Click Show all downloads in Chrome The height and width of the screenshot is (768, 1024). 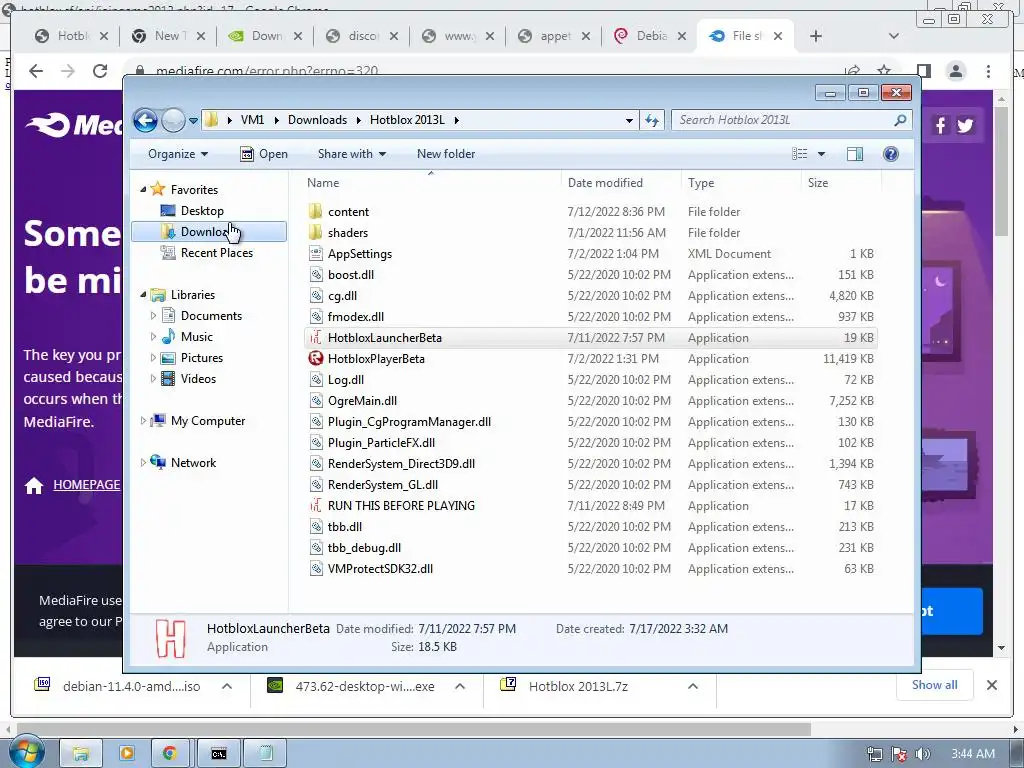point(935,685)
